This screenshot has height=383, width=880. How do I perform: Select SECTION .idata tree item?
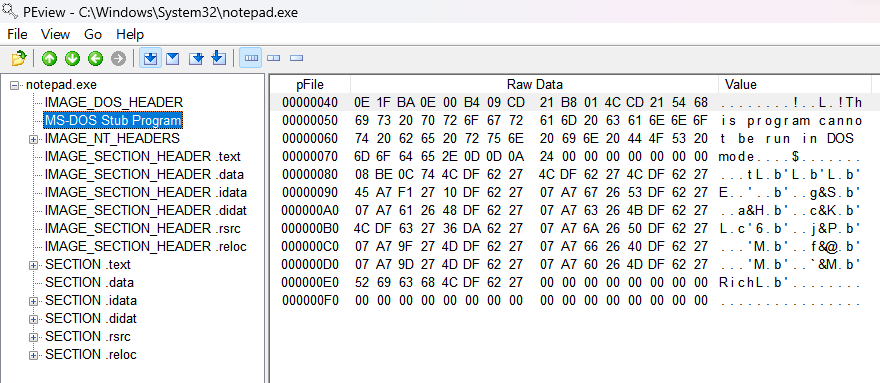point(91,300)
